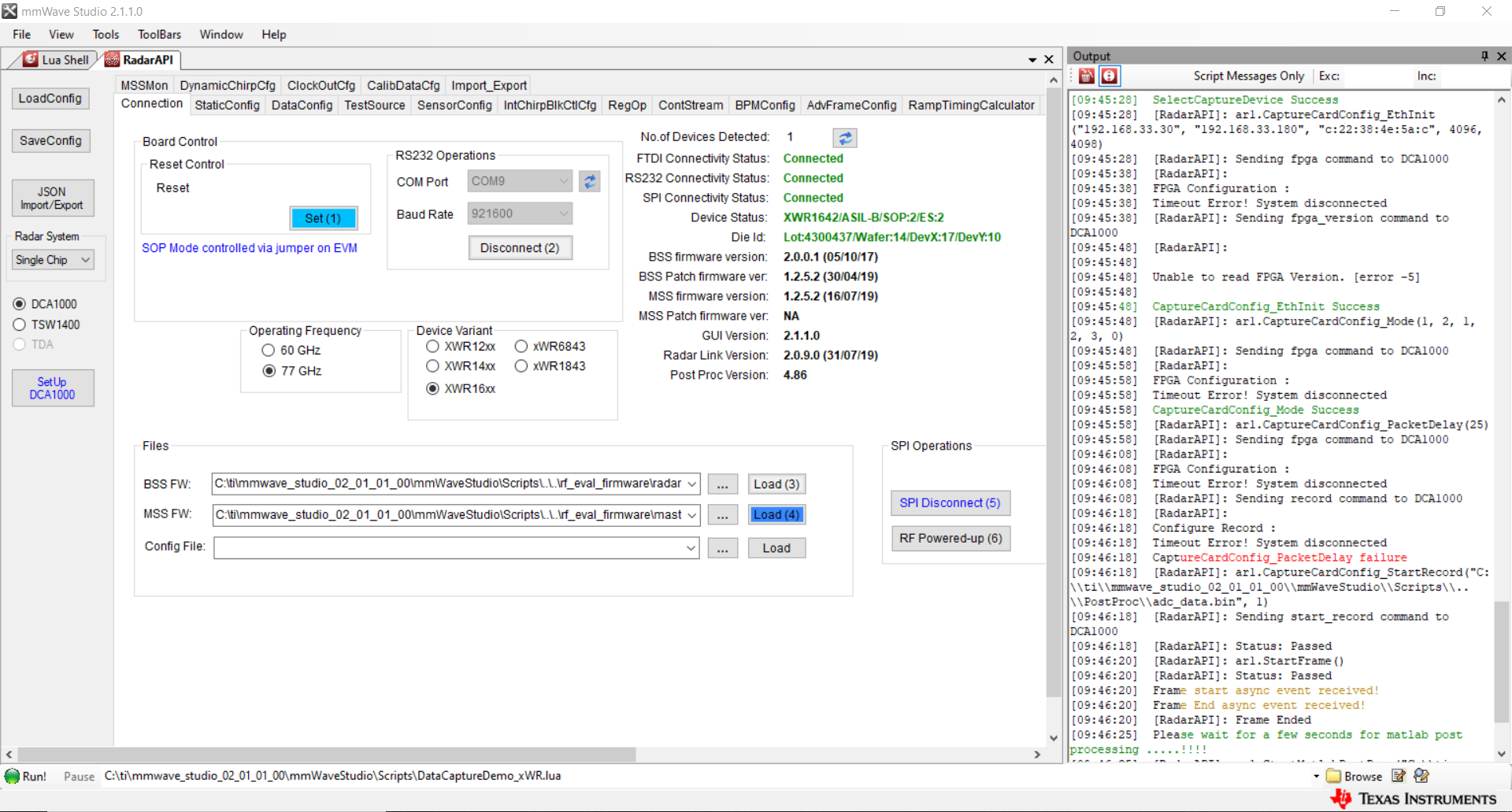The image size is (1512, 812).
Task: Click the JSON Import/Export button
Action: (53, 198)
